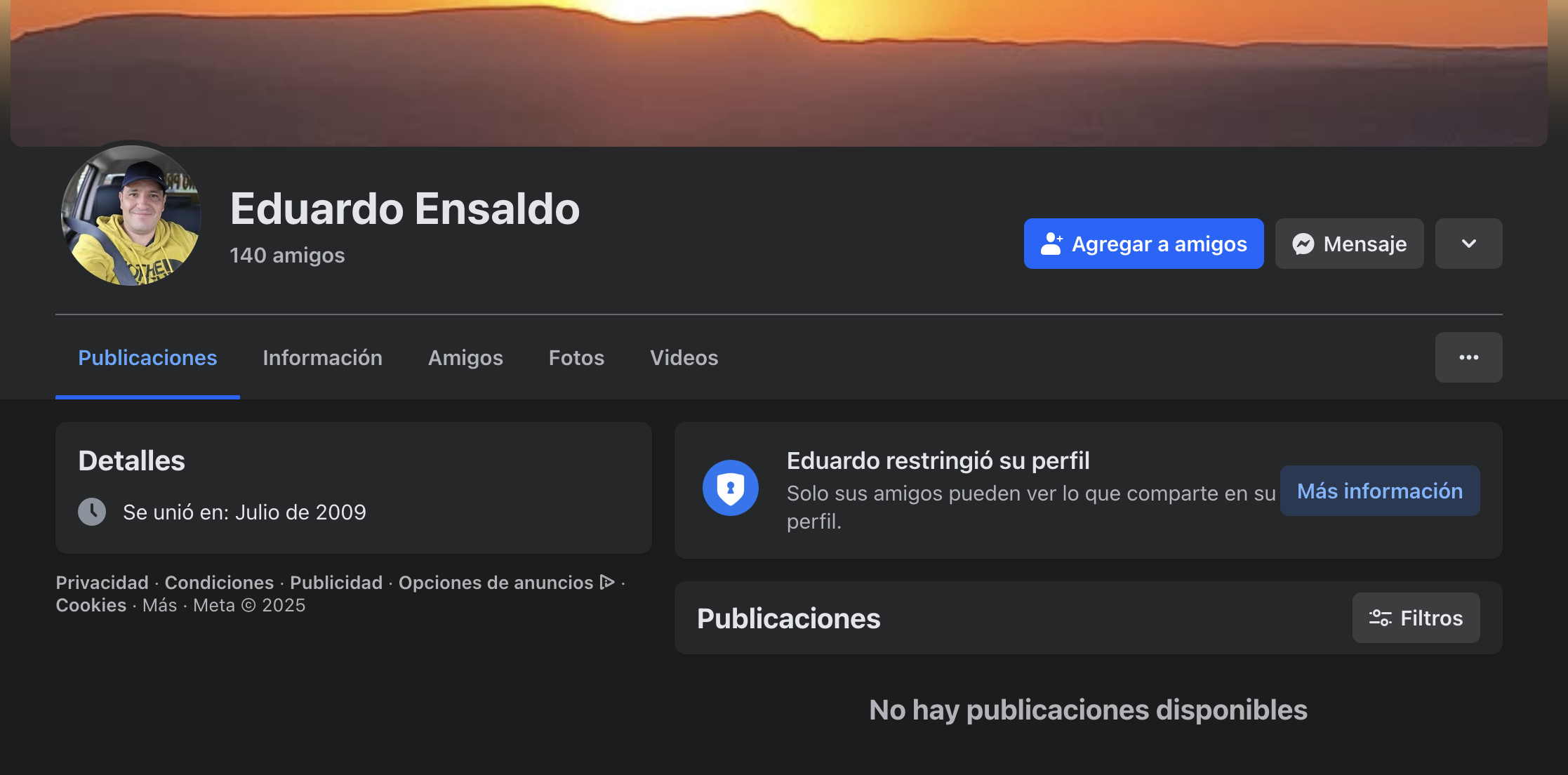Image resolution: width=1568 pixels, height=775 pixels.
Task: Switch to the Información tab
Action: 322,358
